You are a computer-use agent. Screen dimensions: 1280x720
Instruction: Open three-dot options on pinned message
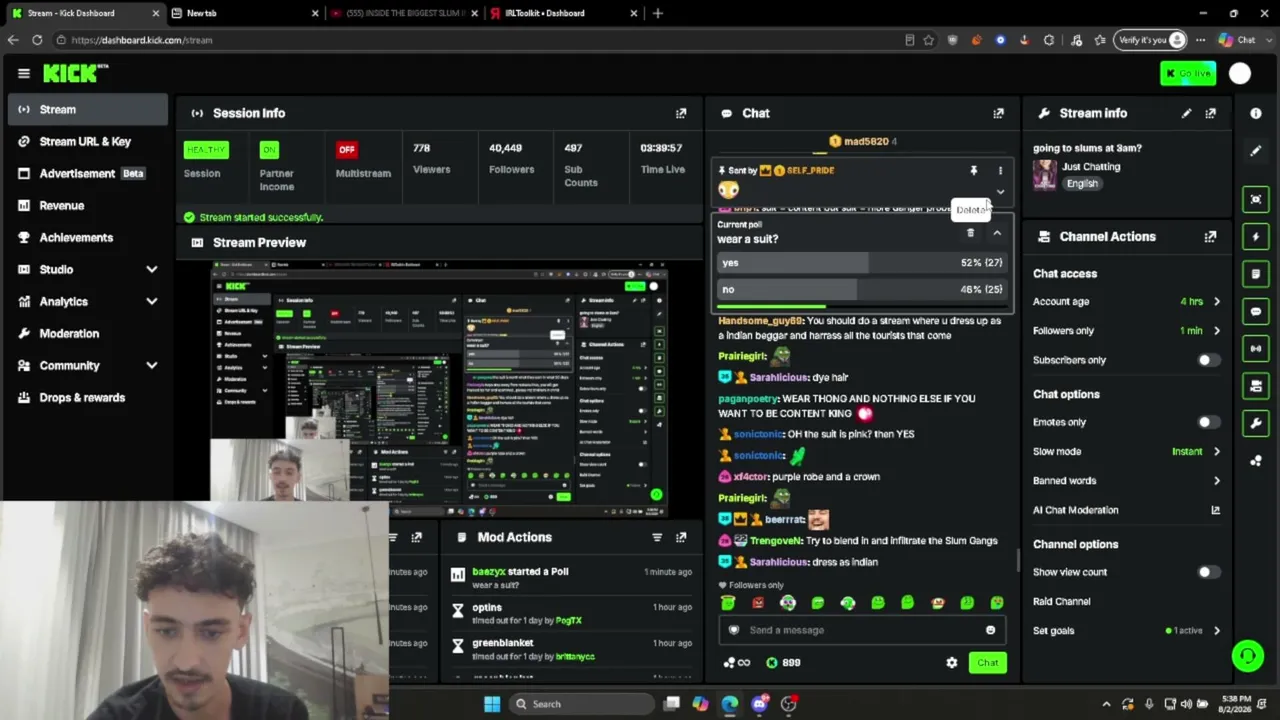point(1000,170)
